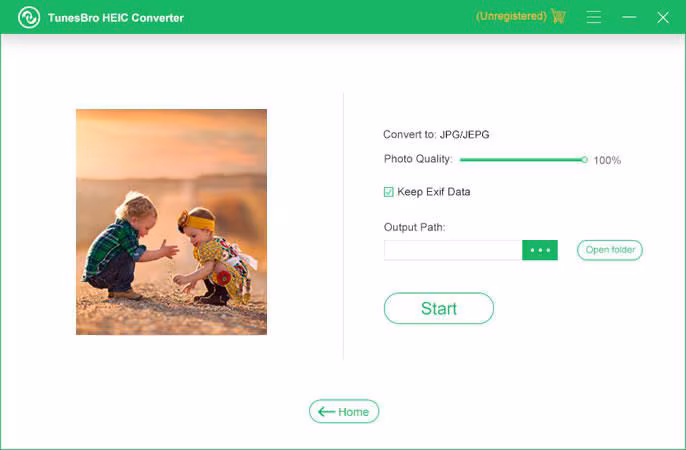The image size is (686, 450).
Task: Click the children photo preview thumbnail
Action: 172,222
